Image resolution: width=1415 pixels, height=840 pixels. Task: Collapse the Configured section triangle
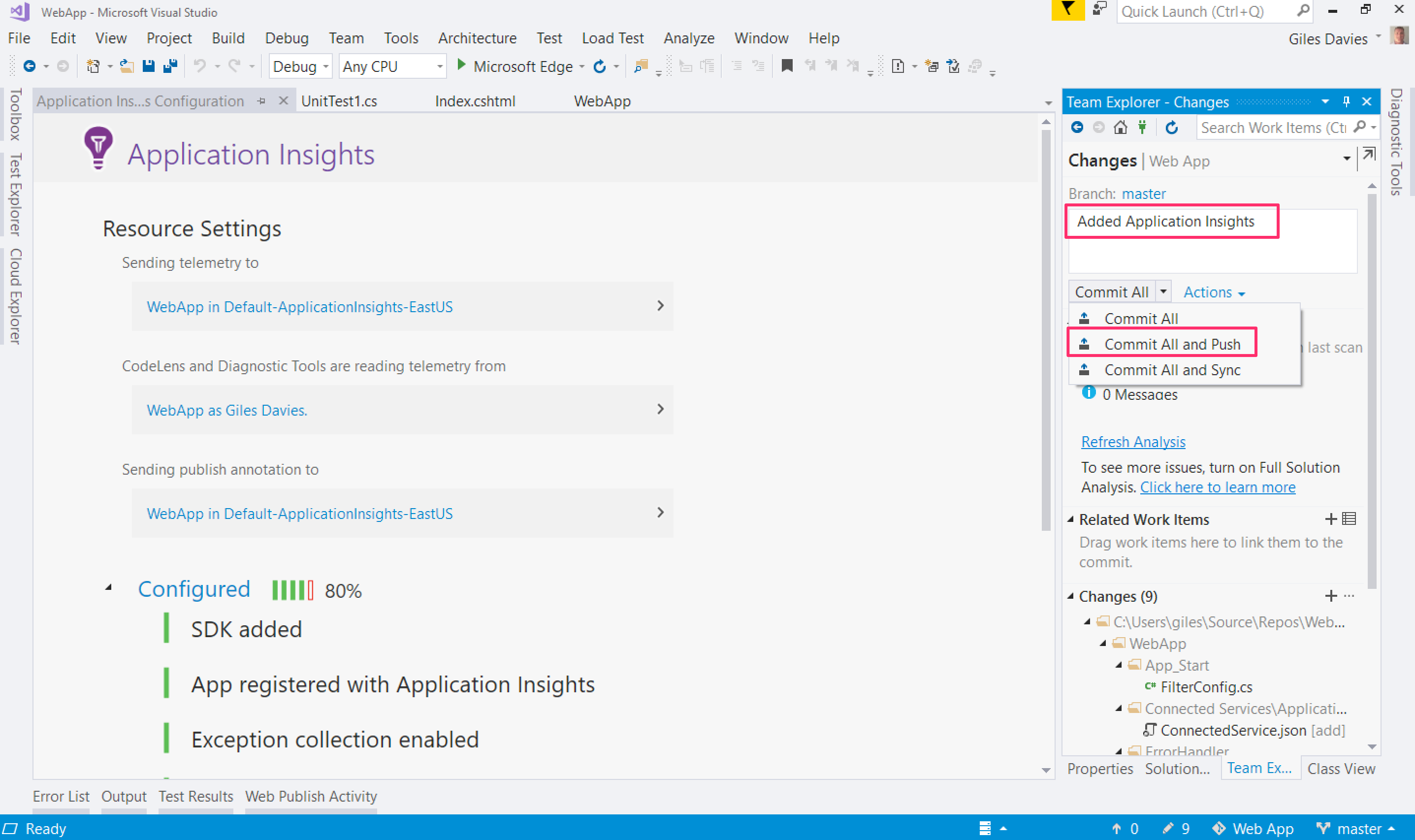[x=109, y=587]
